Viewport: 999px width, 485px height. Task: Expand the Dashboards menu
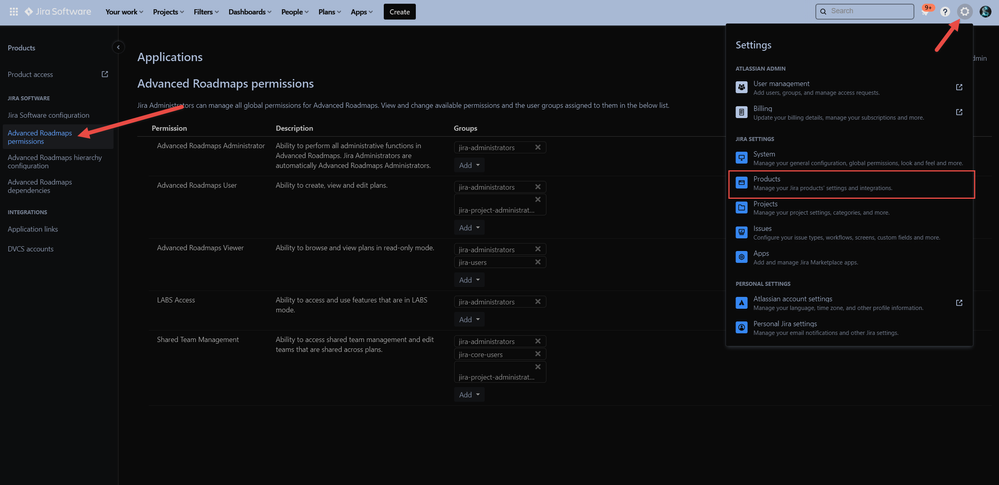[x=250, y=11]
